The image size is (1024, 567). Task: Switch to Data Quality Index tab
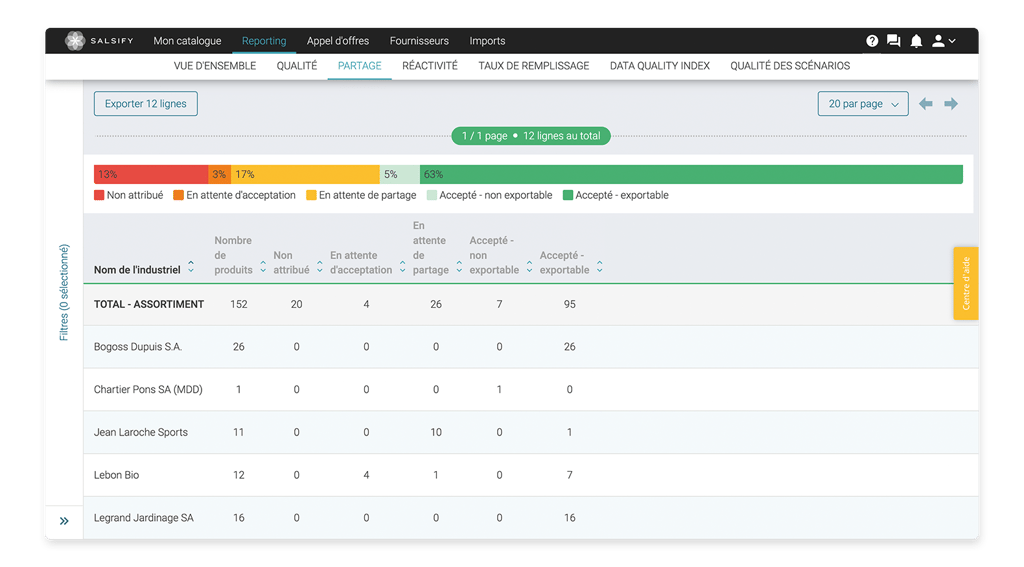[x=660, y=66]
